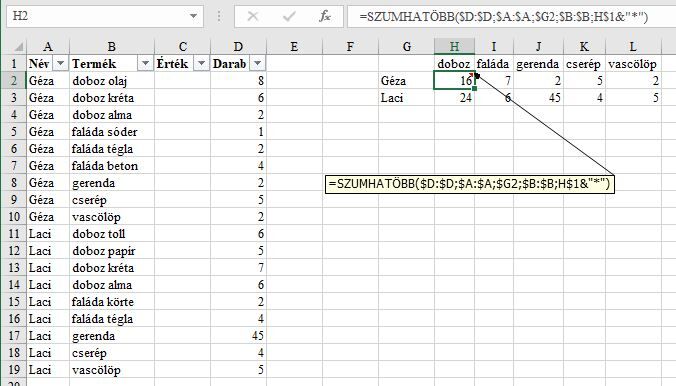Click the 'vascölöp' header cell in L1
676x386 pixels.
(x=633, y=64)
